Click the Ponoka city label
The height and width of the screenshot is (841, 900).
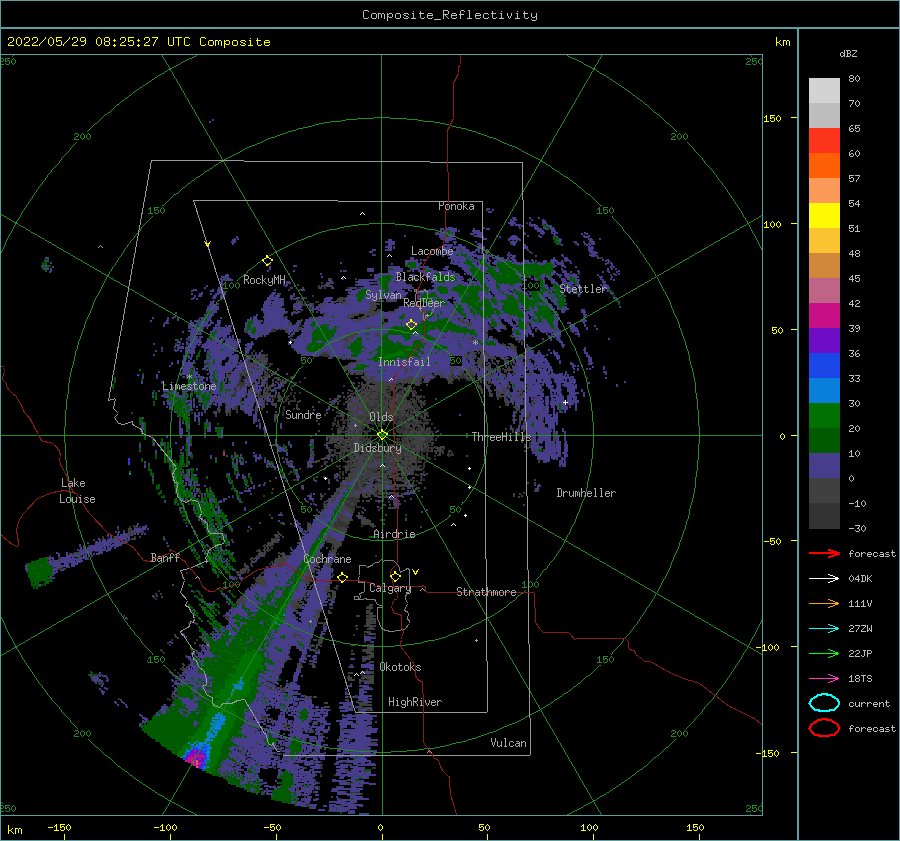(456, 206)
